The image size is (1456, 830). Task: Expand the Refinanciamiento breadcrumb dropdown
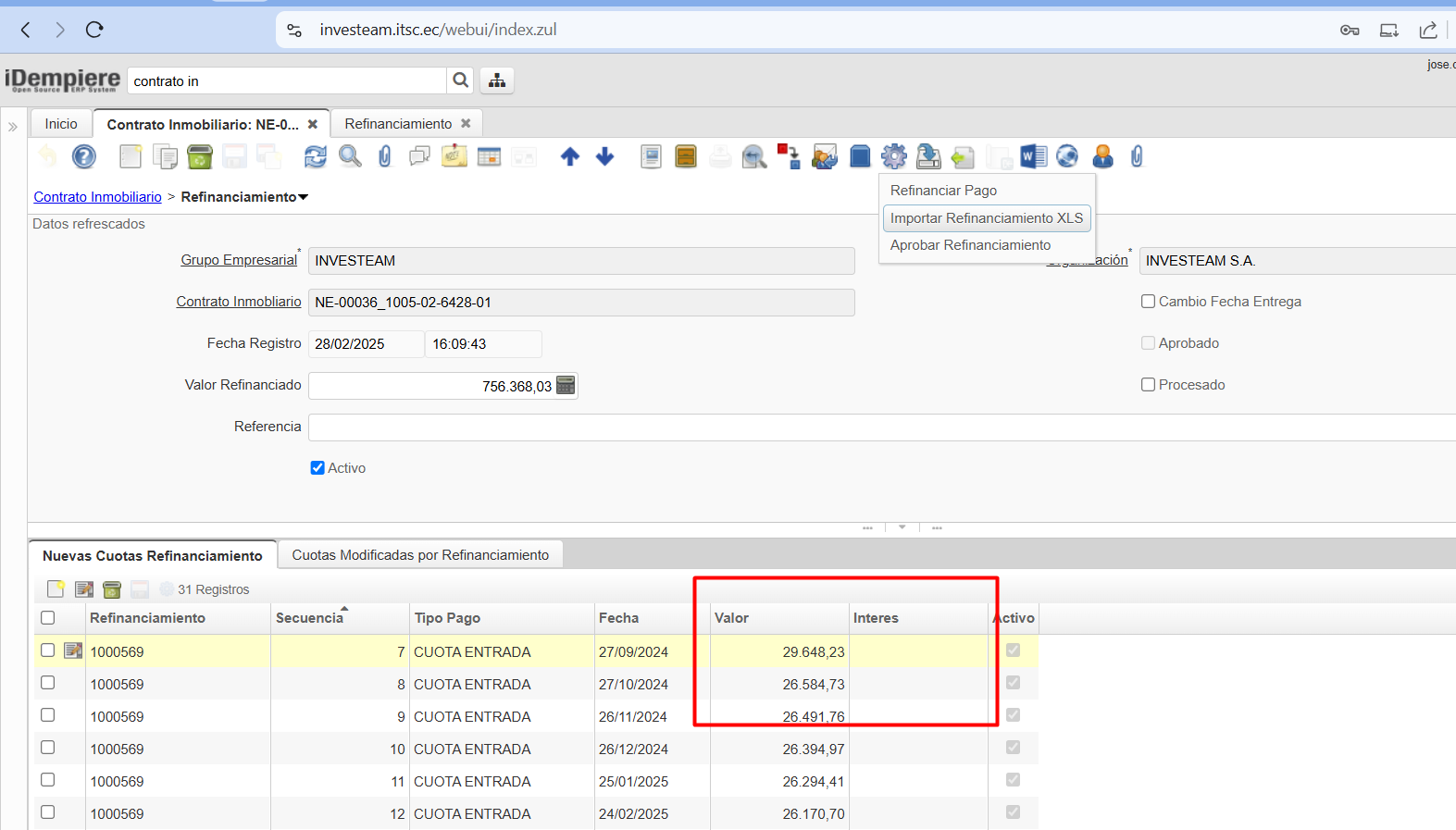[303, 197]
